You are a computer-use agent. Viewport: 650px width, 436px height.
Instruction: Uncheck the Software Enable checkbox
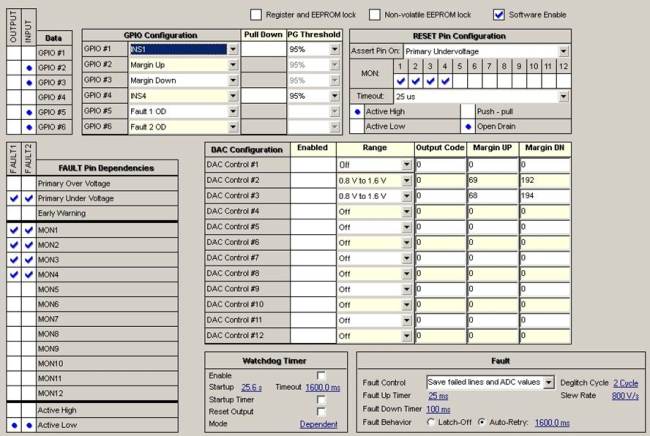pos(499,14)
